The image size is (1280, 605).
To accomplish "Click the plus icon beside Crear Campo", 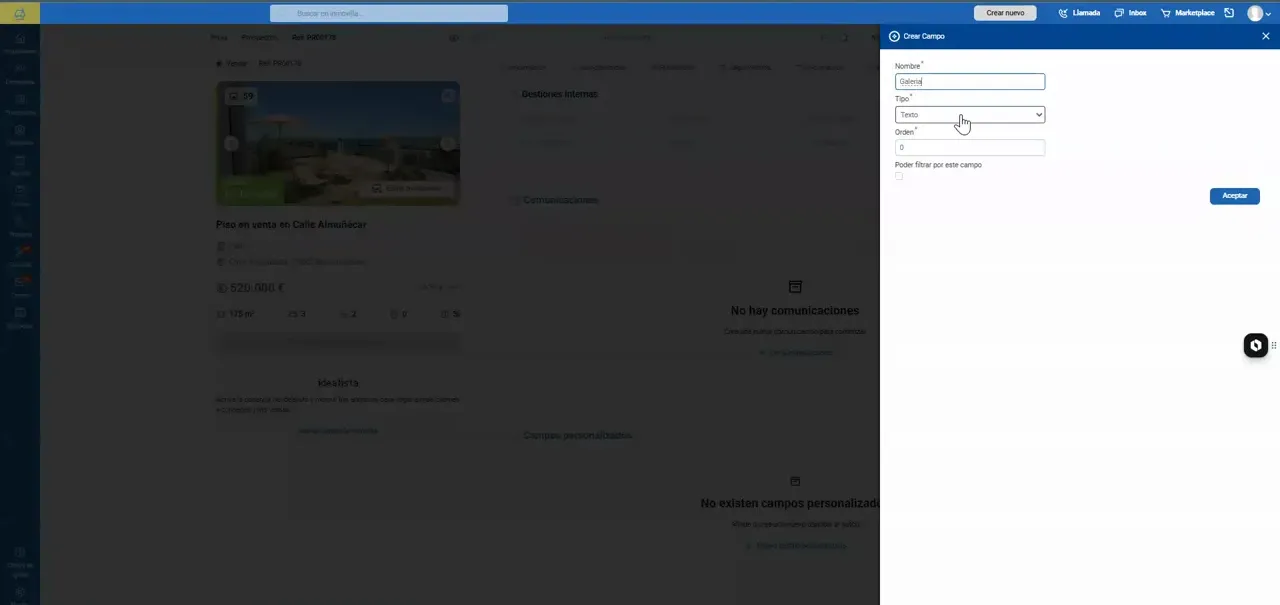I will [x=894, y=36].
